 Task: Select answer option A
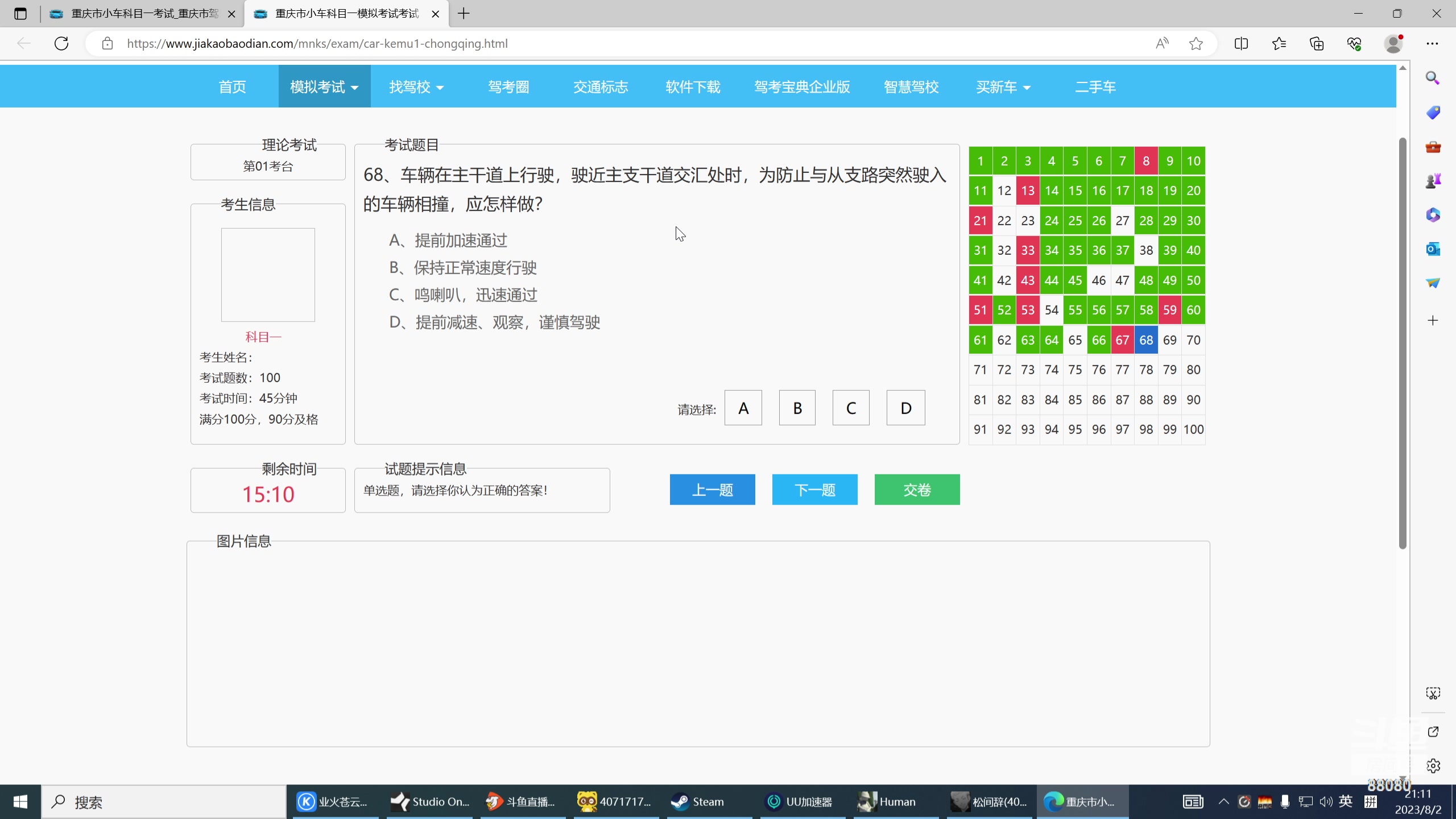tap(742, 407)
